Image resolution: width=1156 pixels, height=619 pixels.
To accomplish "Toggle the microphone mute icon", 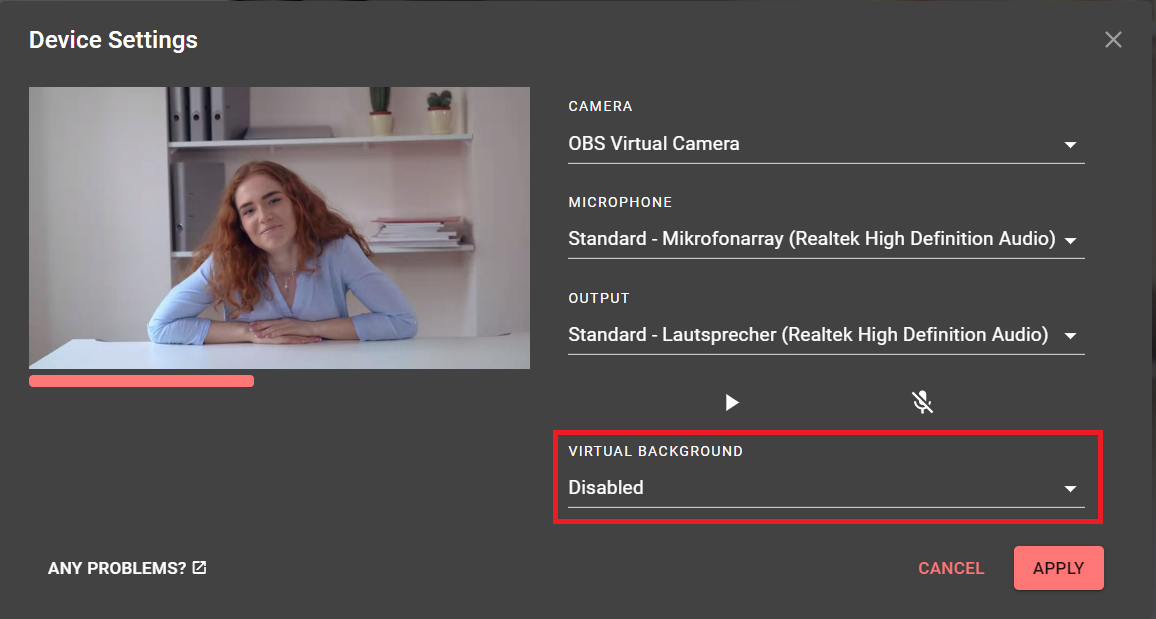I will point(922,402).
